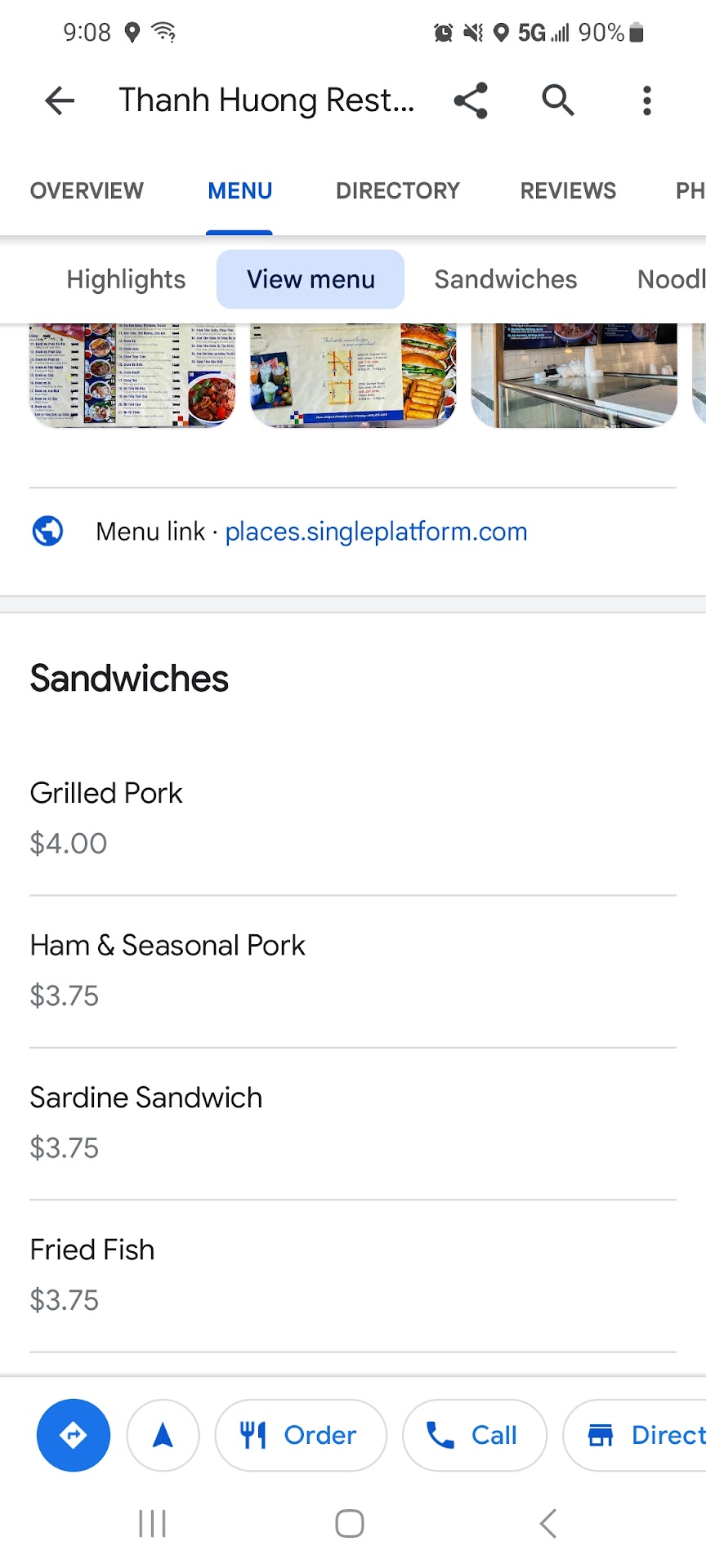Open Android recent apps button
This screenshot has height=1568, width=706.
[x=152, y=1523]
